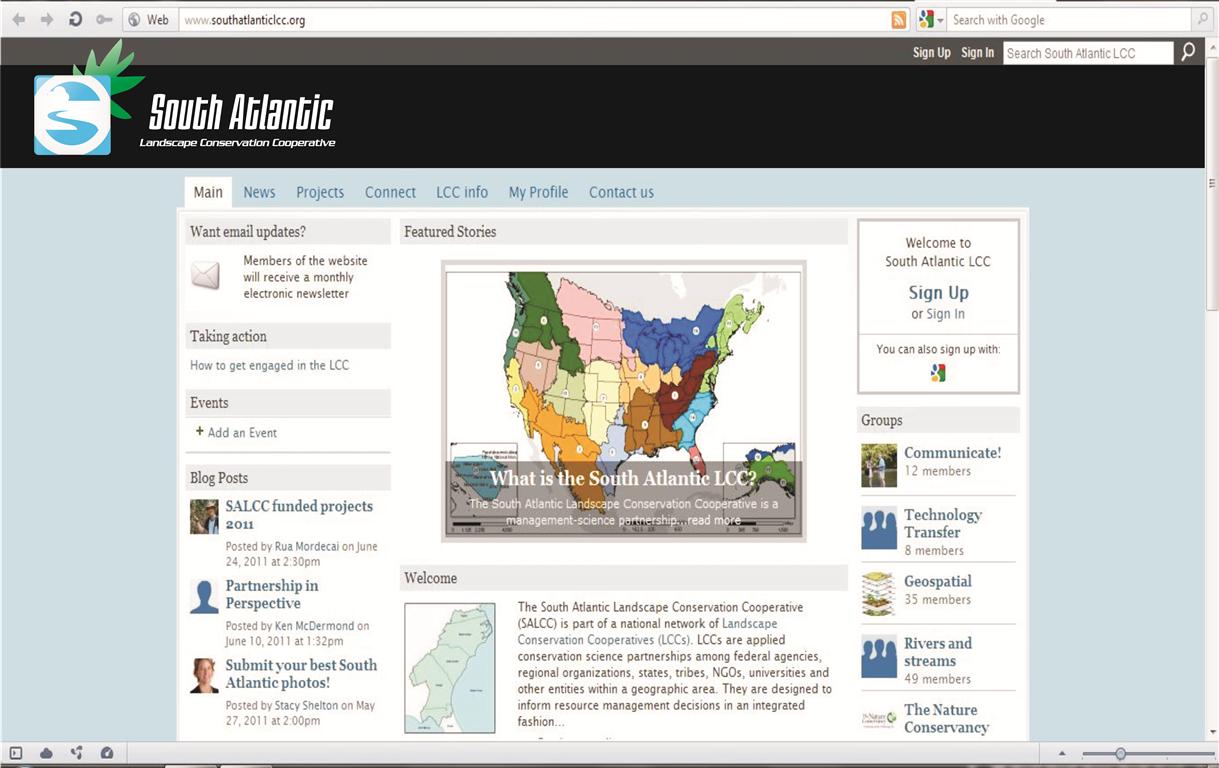Click the browser Forward arrow
1219x768 pixels.
click(x=47, y=19)
